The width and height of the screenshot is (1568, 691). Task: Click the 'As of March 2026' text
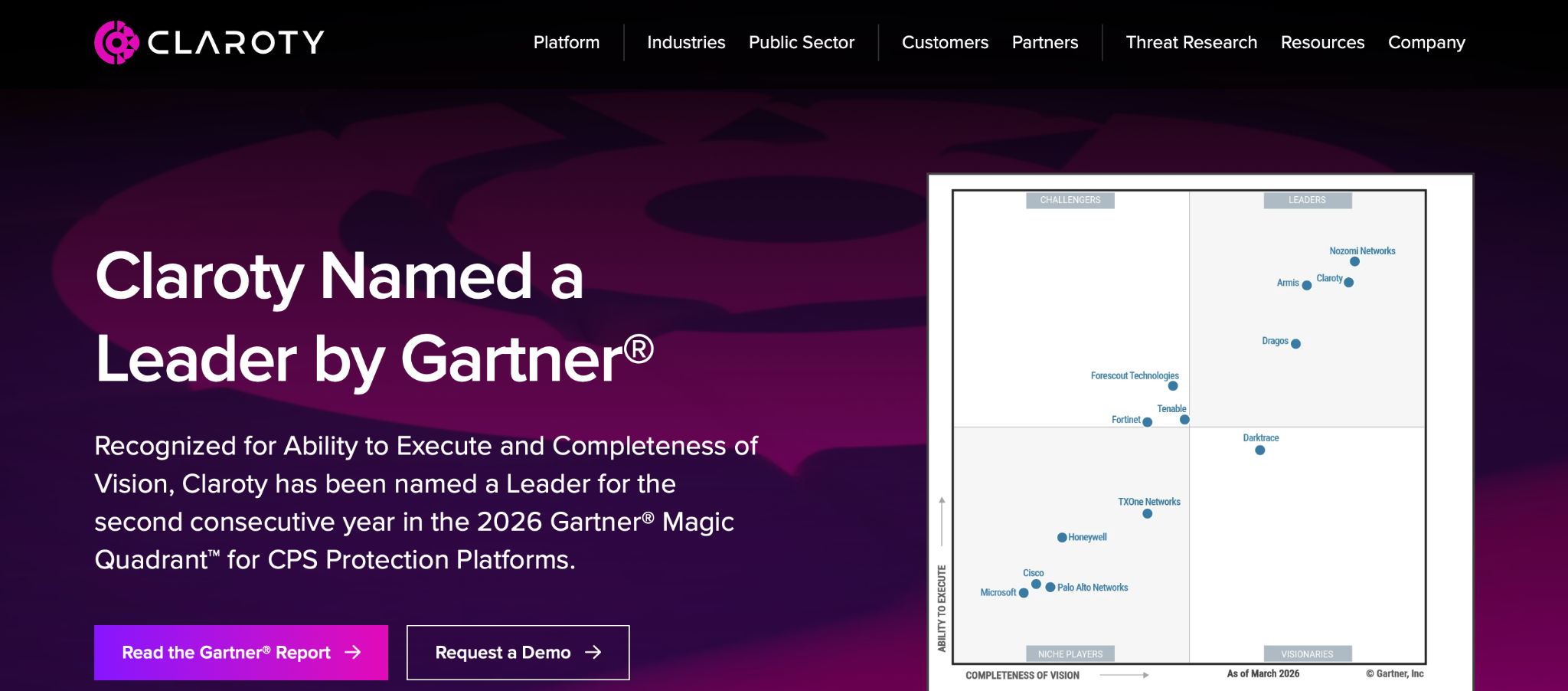1263,673
